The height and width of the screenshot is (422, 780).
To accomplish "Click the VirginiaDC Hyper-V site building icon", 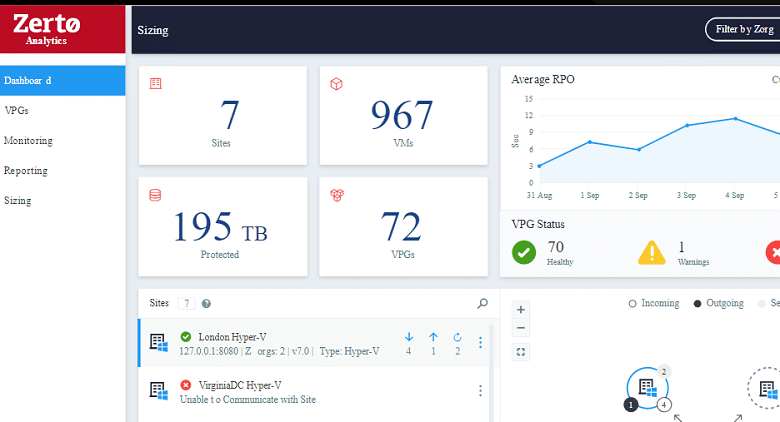I will click(159, 391).
